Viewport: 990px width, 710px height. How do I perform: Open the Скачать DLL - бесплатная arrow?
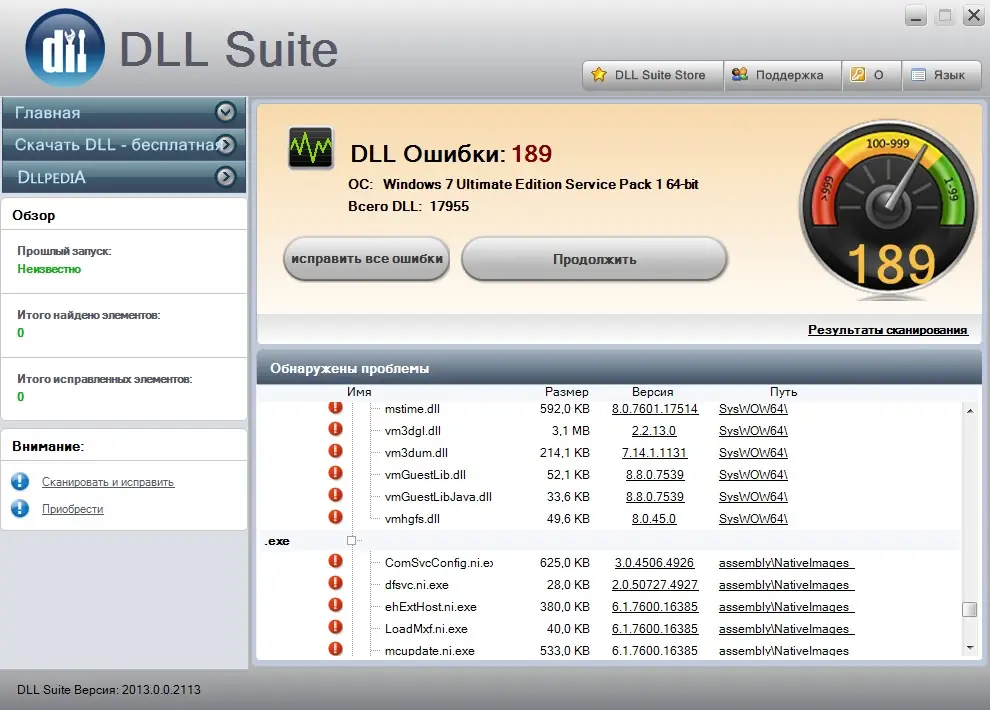(225, 145)
